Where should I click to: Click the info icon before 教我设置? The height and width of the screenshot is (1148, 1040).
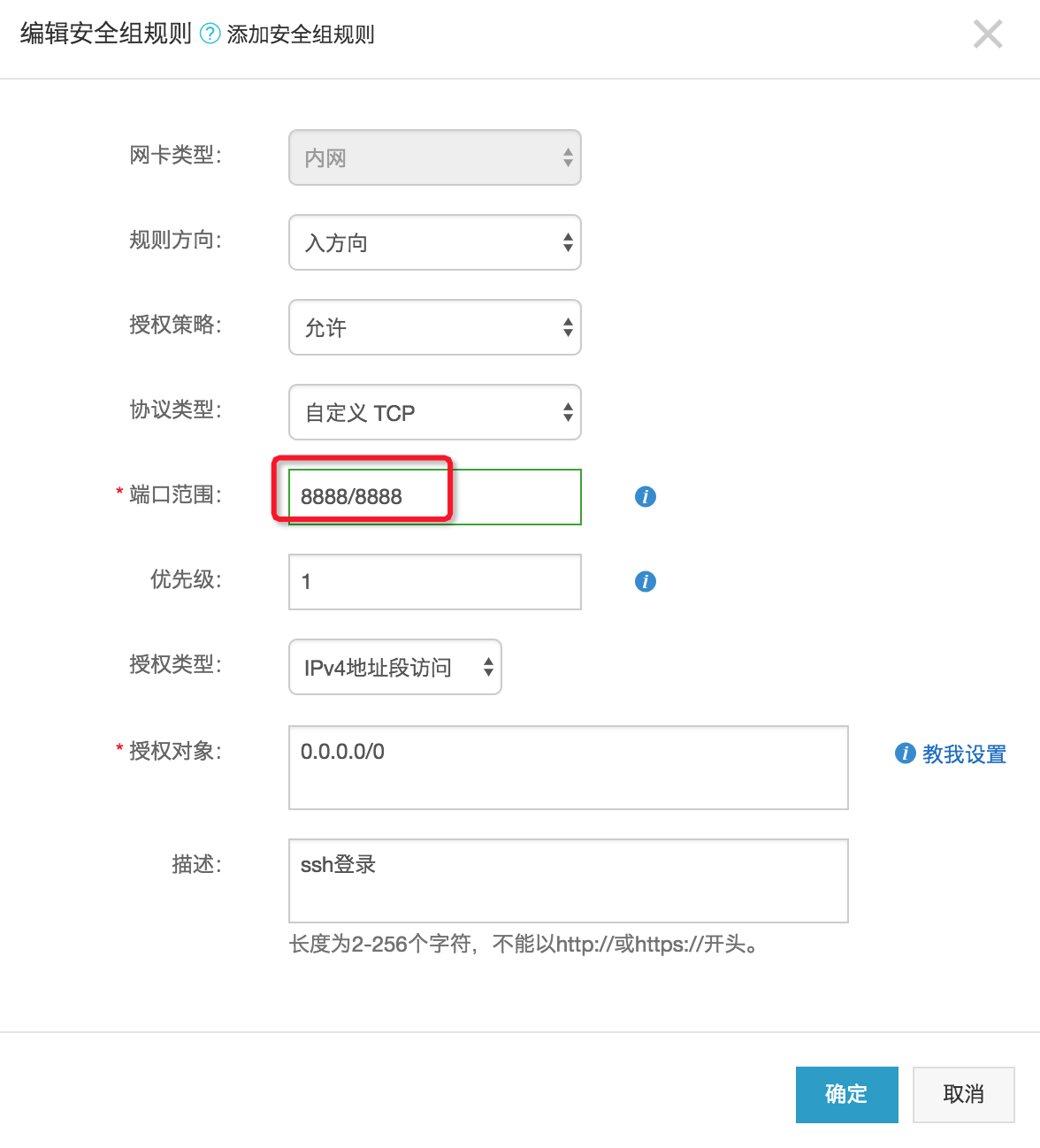click(905, 754)
